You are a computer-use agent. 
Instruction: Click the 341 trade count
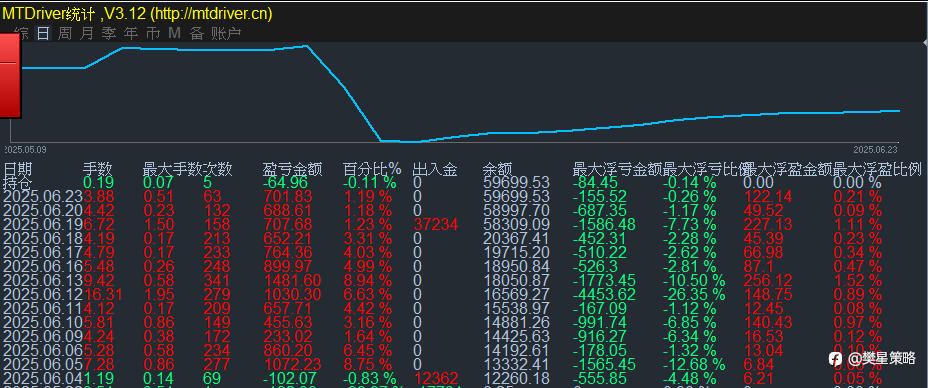click(217, 280)
